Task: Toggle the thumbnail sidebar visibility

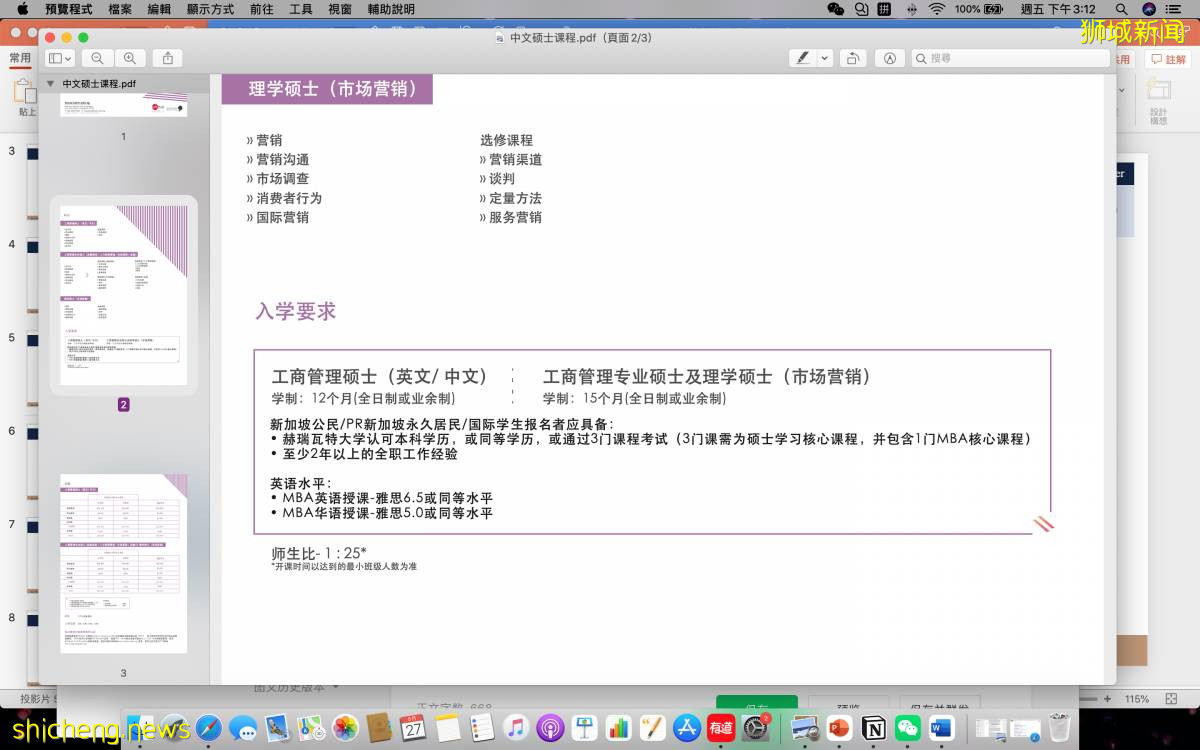Action: pos(56,58)
